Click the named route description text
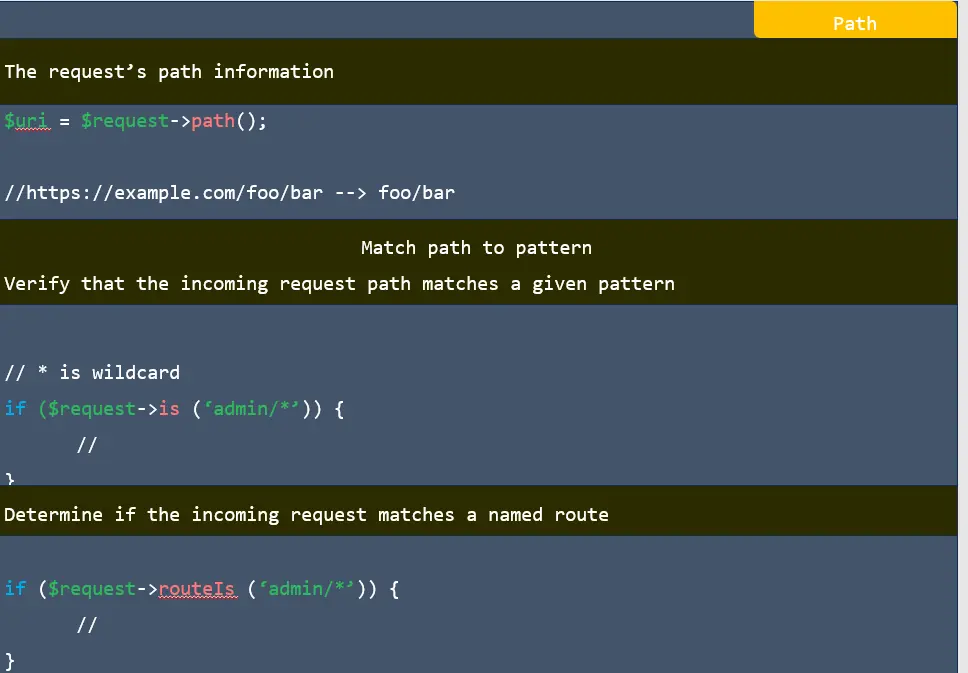Viewport: 968px width, 673px height. [307, 514]
